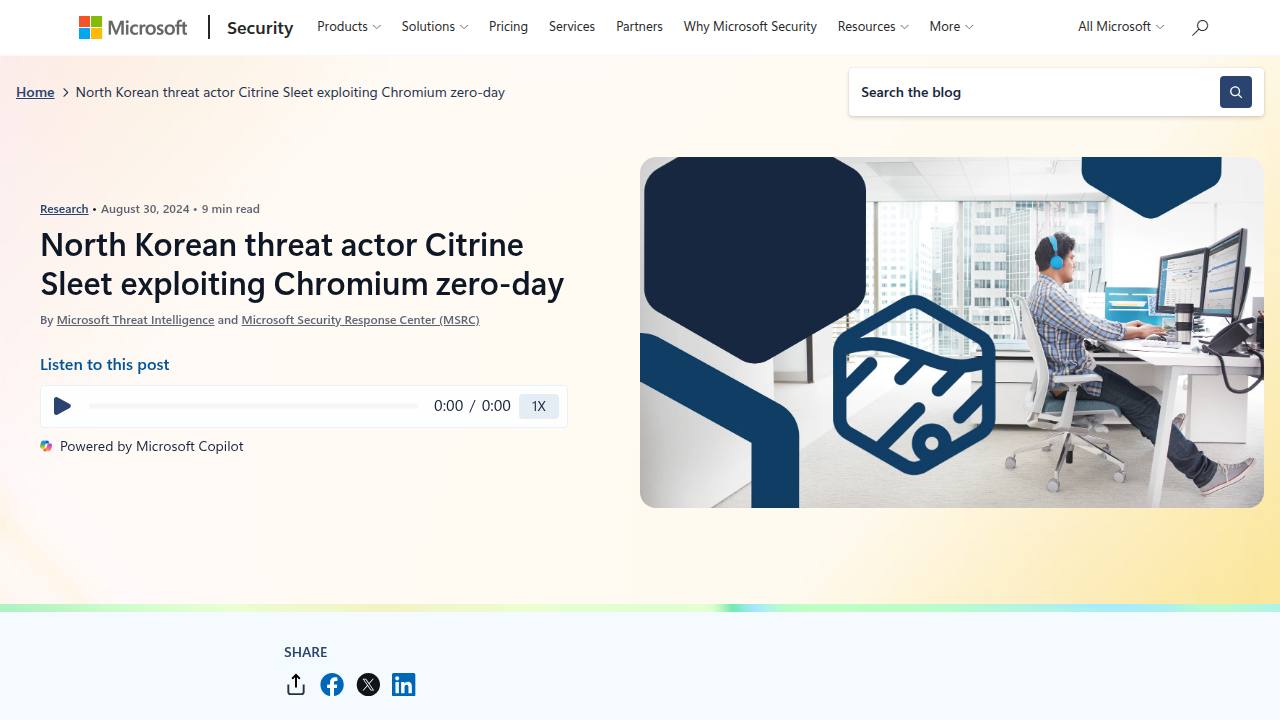Image resolution: width=1280 pixels, height=720 pixels.
Task: Click the article hero image
Action: [x=952, y=332]
